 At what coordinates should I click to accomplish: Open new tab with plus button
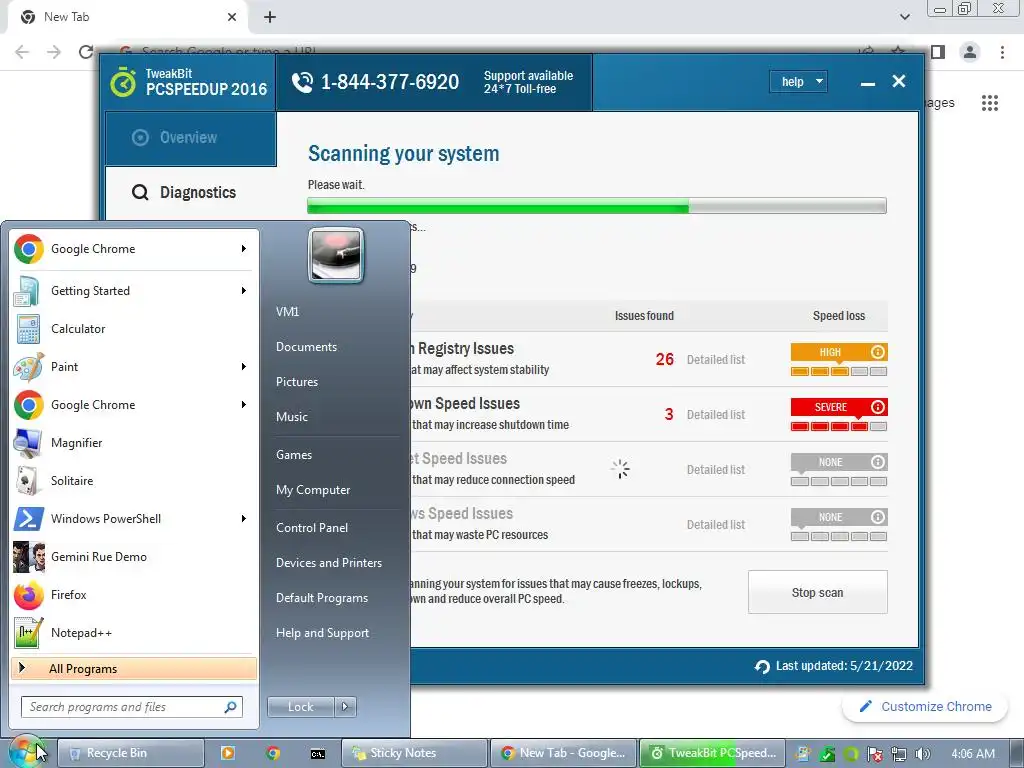(270, 17)
